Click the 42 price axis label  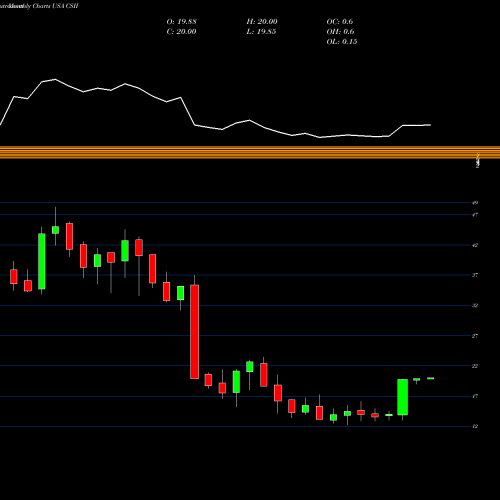tap(475, 245)
